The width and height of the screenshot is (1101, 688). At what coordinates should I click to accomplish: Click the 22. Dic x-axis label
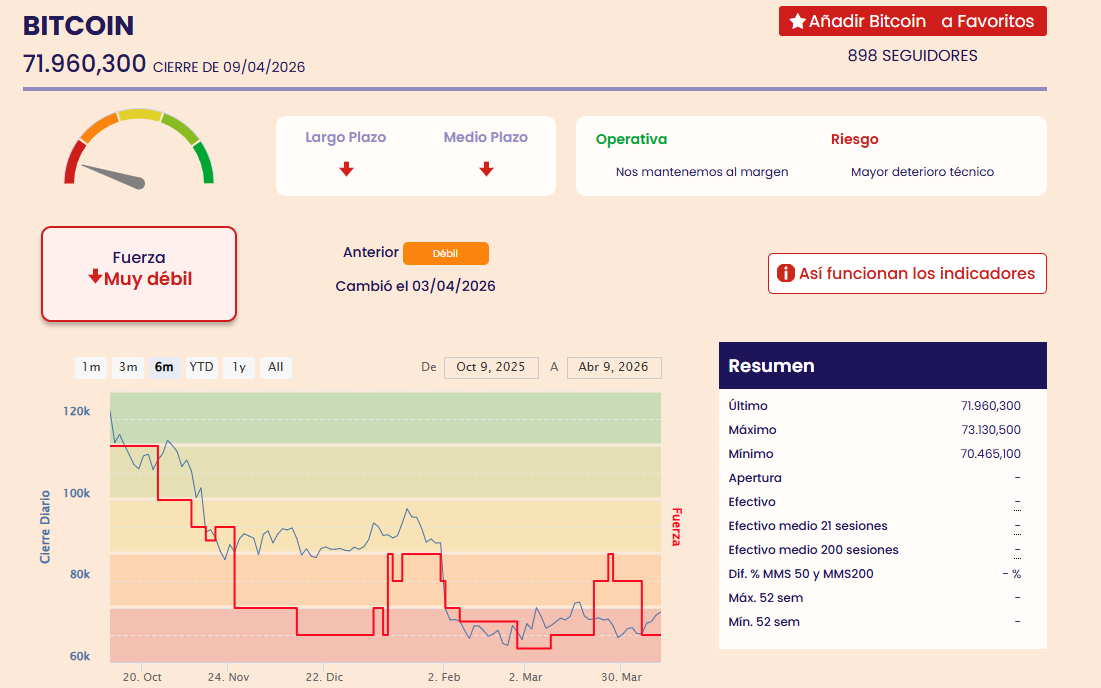tap(324, 677)
